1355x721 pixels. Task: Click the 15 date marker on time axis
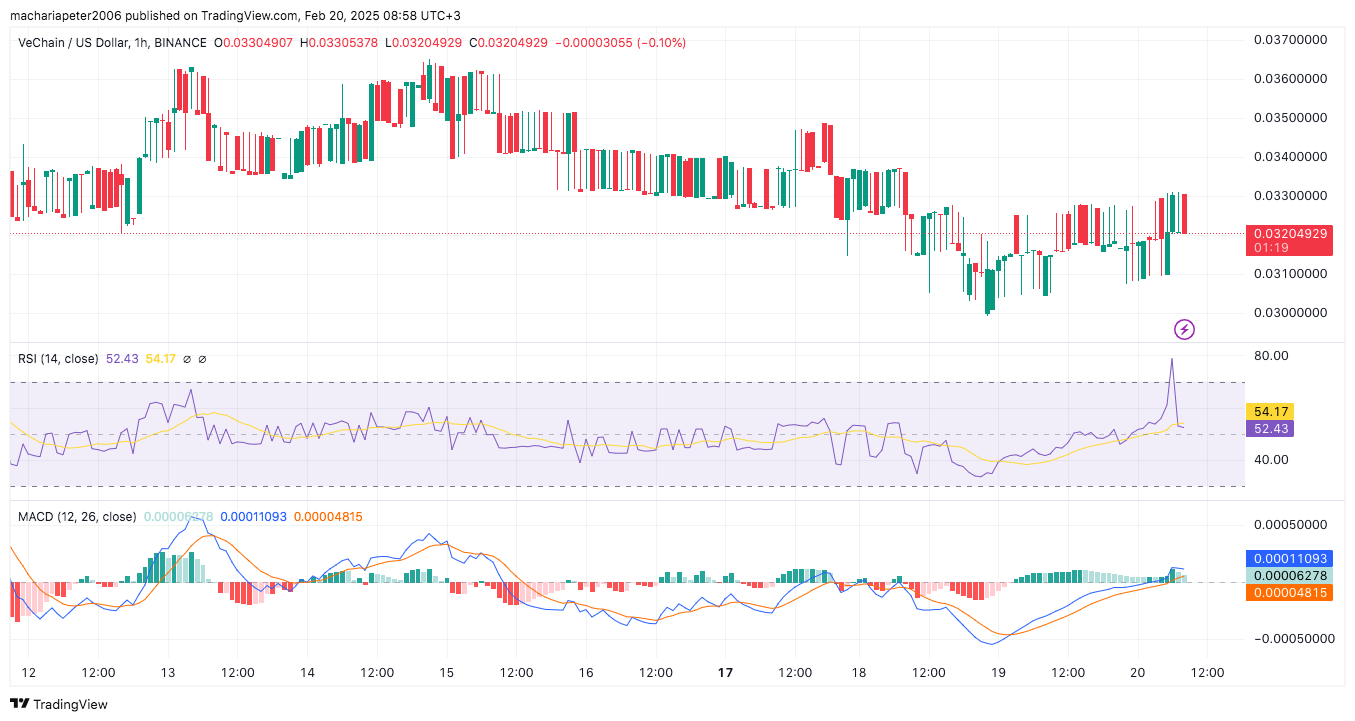[x=446, y=673]
